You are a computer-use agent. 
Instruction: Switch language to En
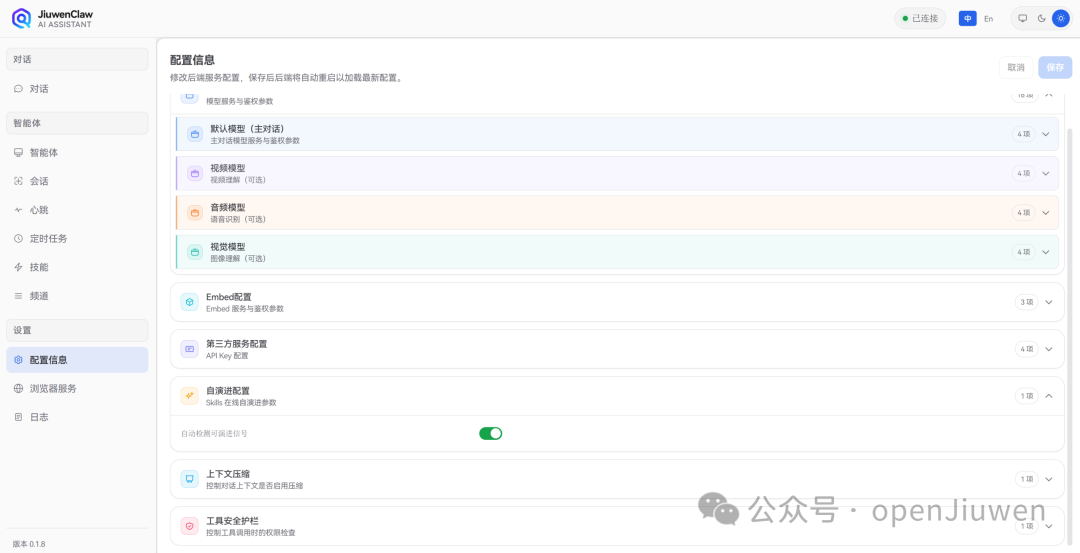(988, 19)
